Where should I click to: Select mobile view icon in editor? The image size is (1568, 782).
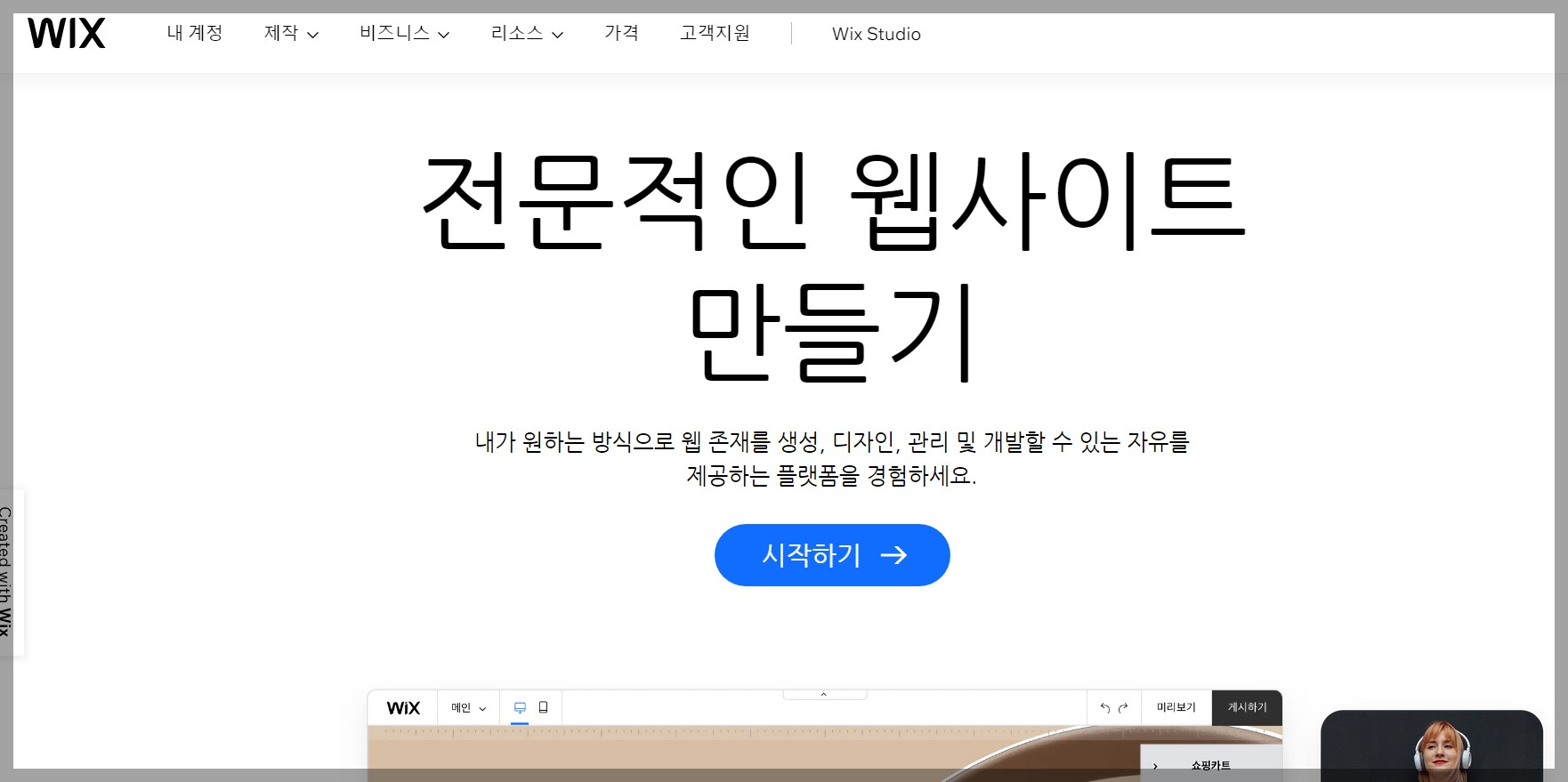tap(543, 708)
